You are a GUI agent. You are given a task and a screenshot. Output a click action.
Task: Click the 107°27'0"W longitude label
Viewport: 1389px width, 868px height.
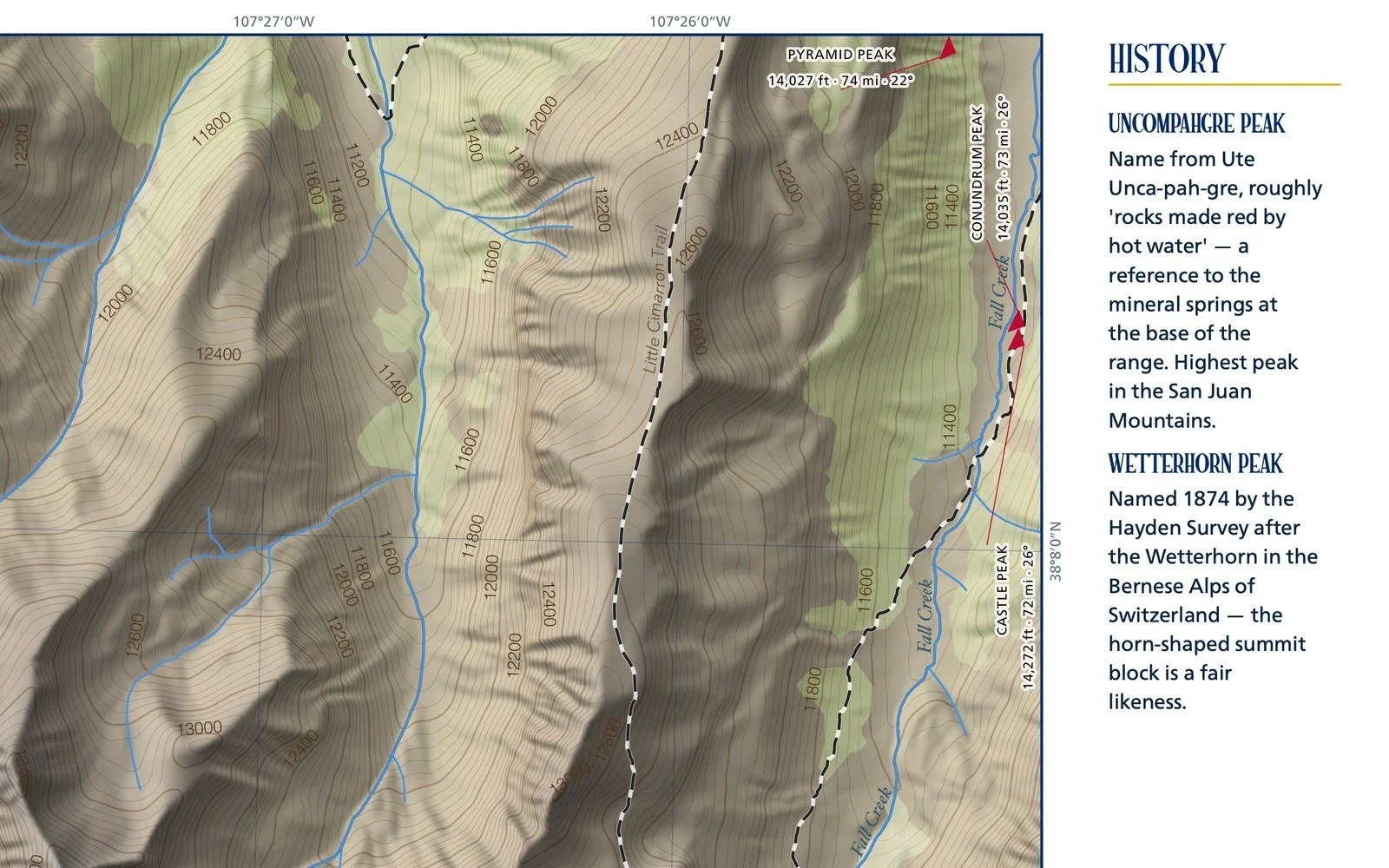(273, 22)
